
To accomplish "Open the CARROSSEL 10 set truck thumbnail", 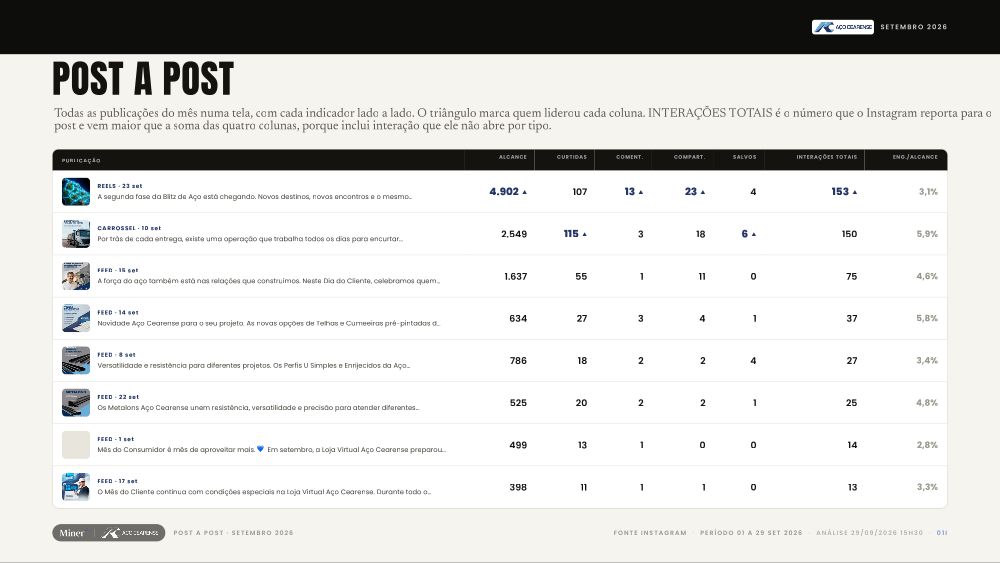I will pyautogui.click(x=76, y=233).
